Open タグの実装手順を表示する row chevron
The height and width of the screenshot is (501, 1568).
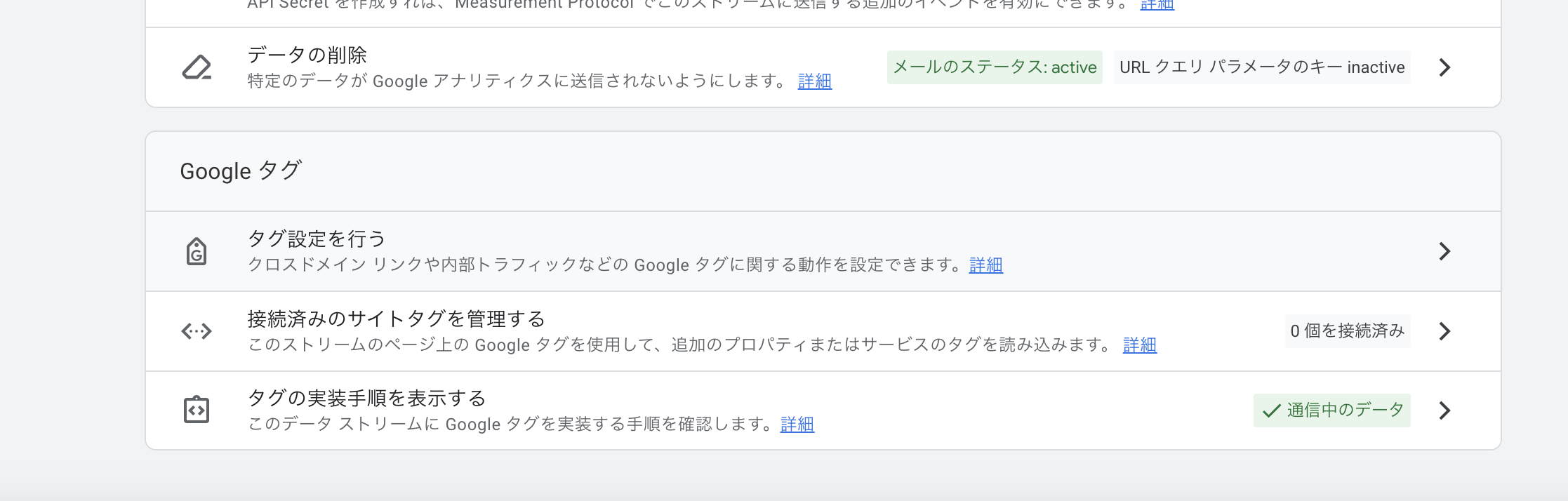pyautogui.click(x=1444, y=410)
